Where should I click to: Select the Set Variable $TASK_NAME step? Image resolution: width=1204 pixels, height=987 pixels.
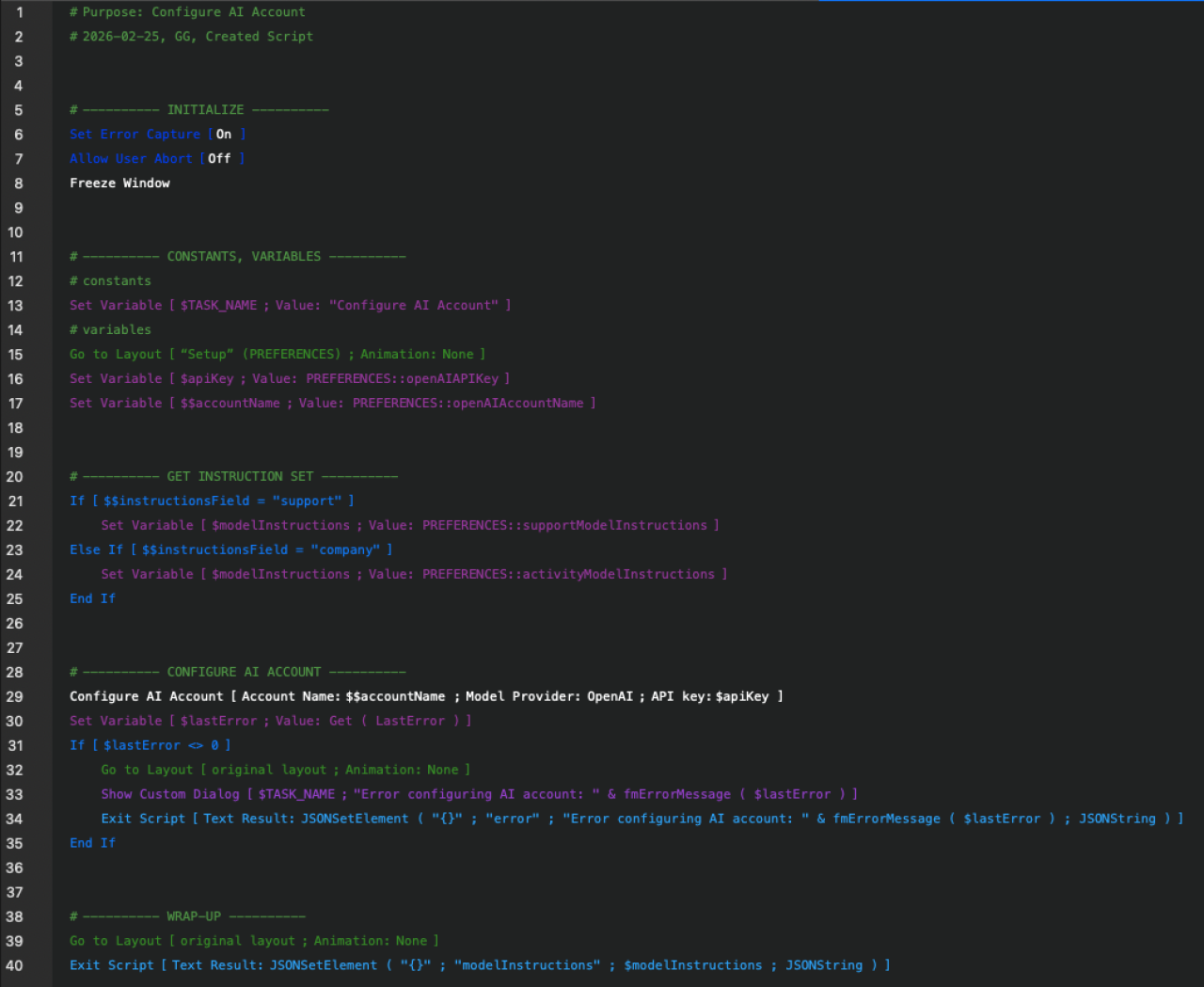[290, 306]
